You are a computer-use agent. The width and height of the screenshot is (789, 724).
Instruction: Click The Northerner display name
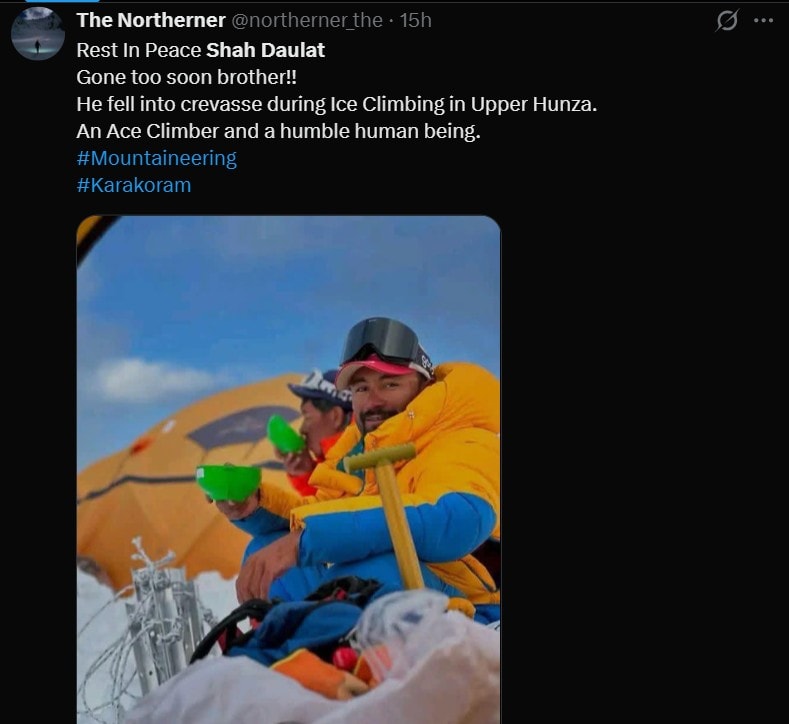click(151, 20)
